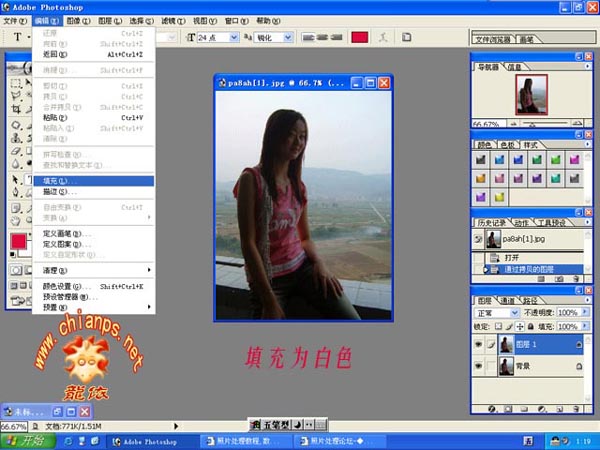The height and width of the screenshot is (450, 600).
Task: Select the Eraser tool
Action: pyautogui.click(x=16, y=151)
